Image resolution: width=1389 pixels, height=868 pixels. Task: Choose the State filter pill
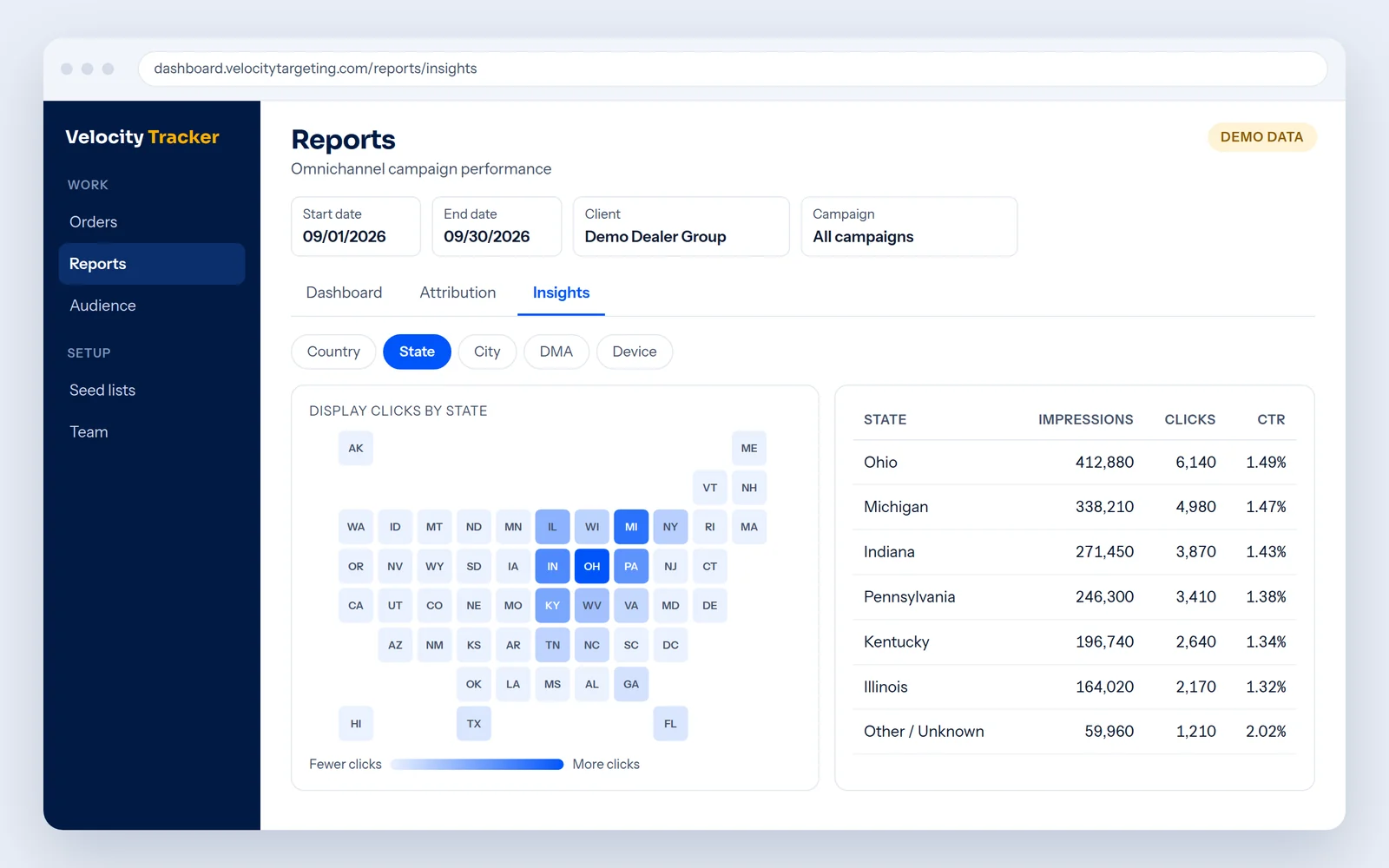point(417,352)
